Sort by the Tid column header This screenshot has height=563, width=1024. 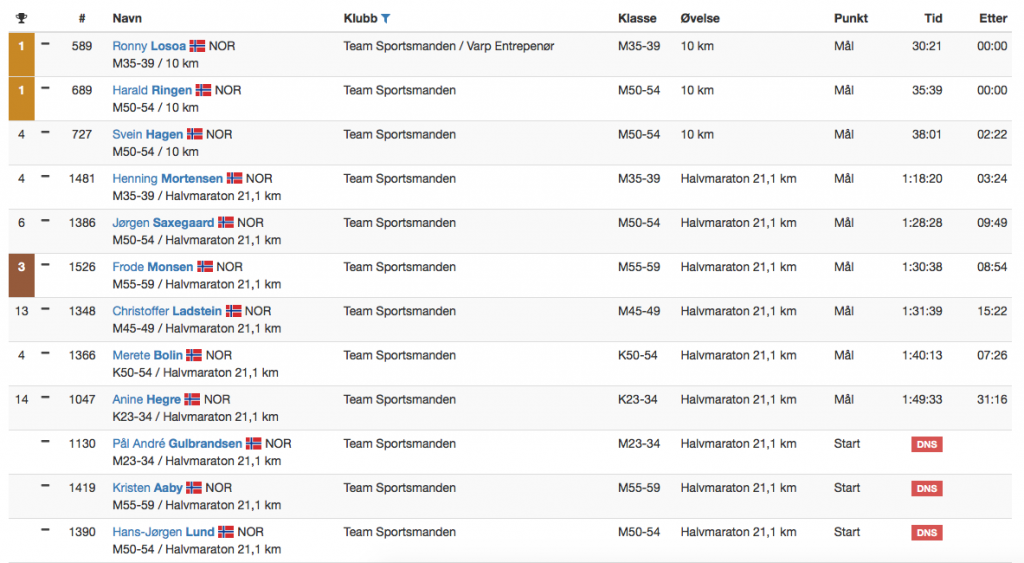coord(933,18)
